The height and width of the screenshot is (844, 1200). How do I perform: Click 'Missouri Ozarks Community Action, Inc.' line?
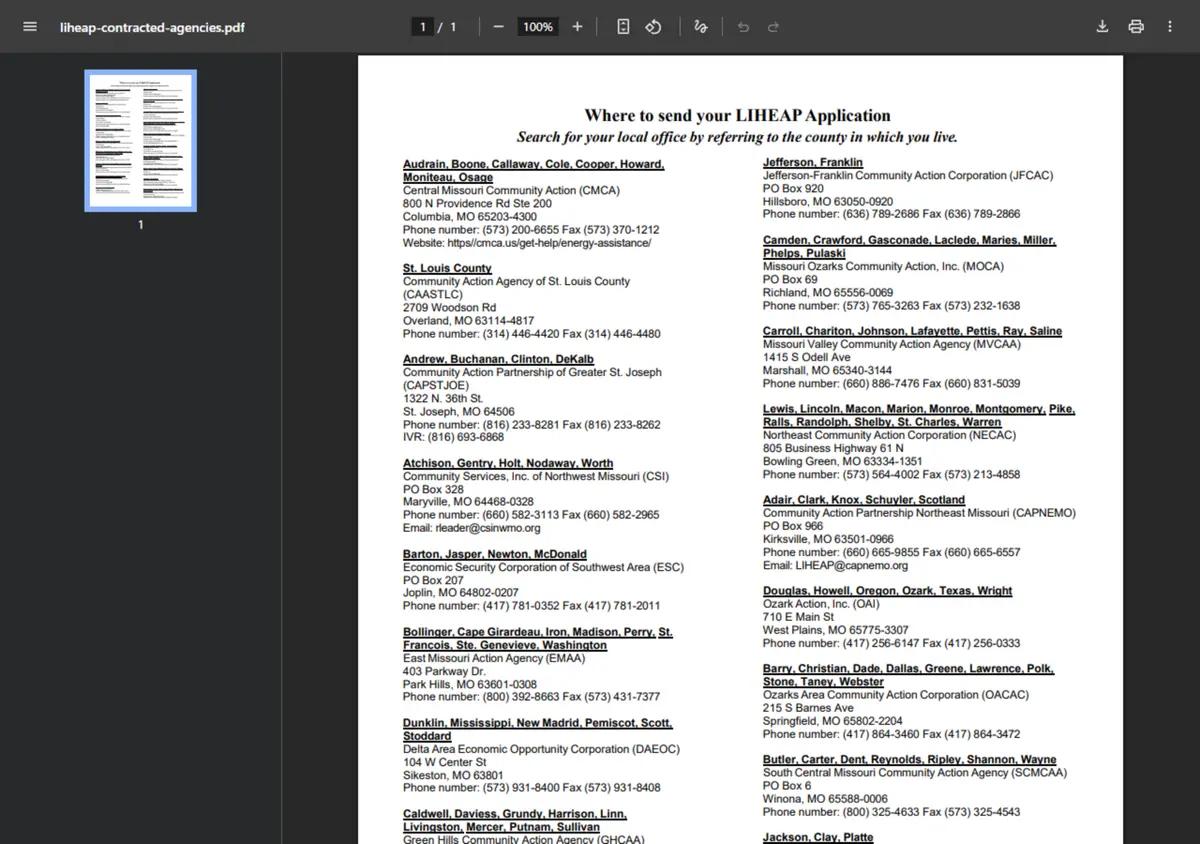[883, 266]
